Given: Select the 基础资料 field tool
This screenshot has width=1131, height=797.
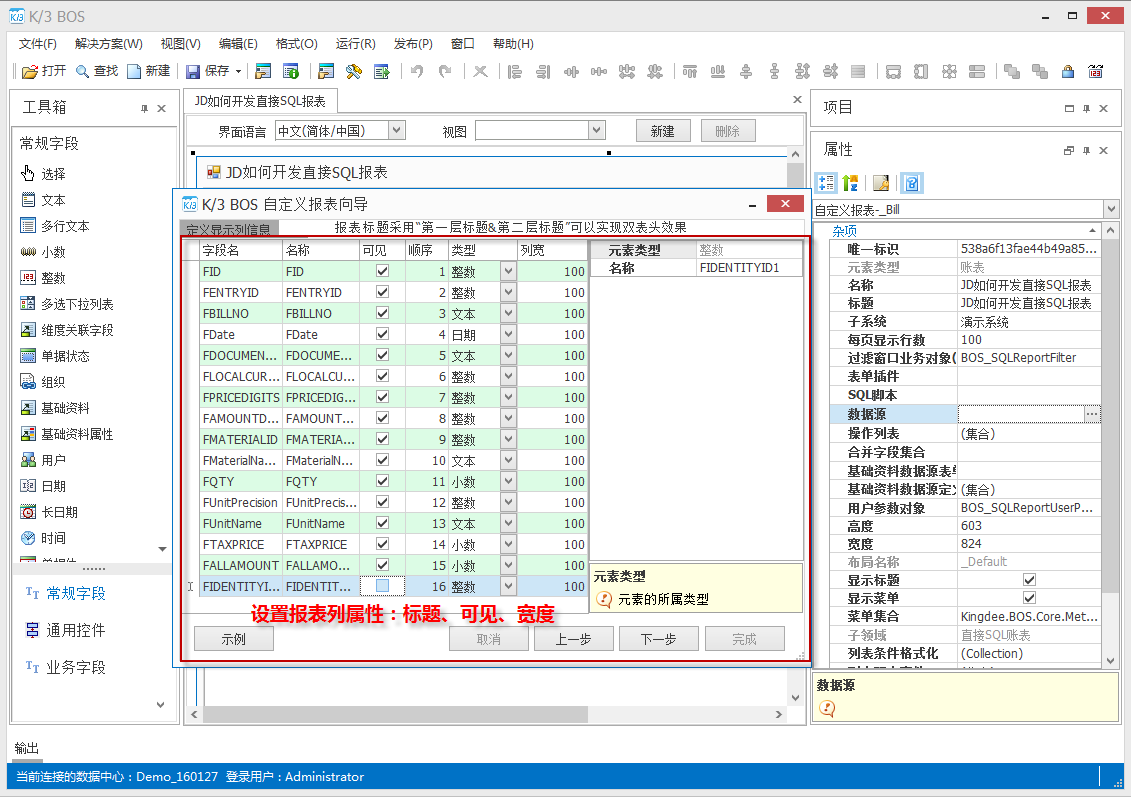Looking at the screenshot, I should [x=55, y=408].
